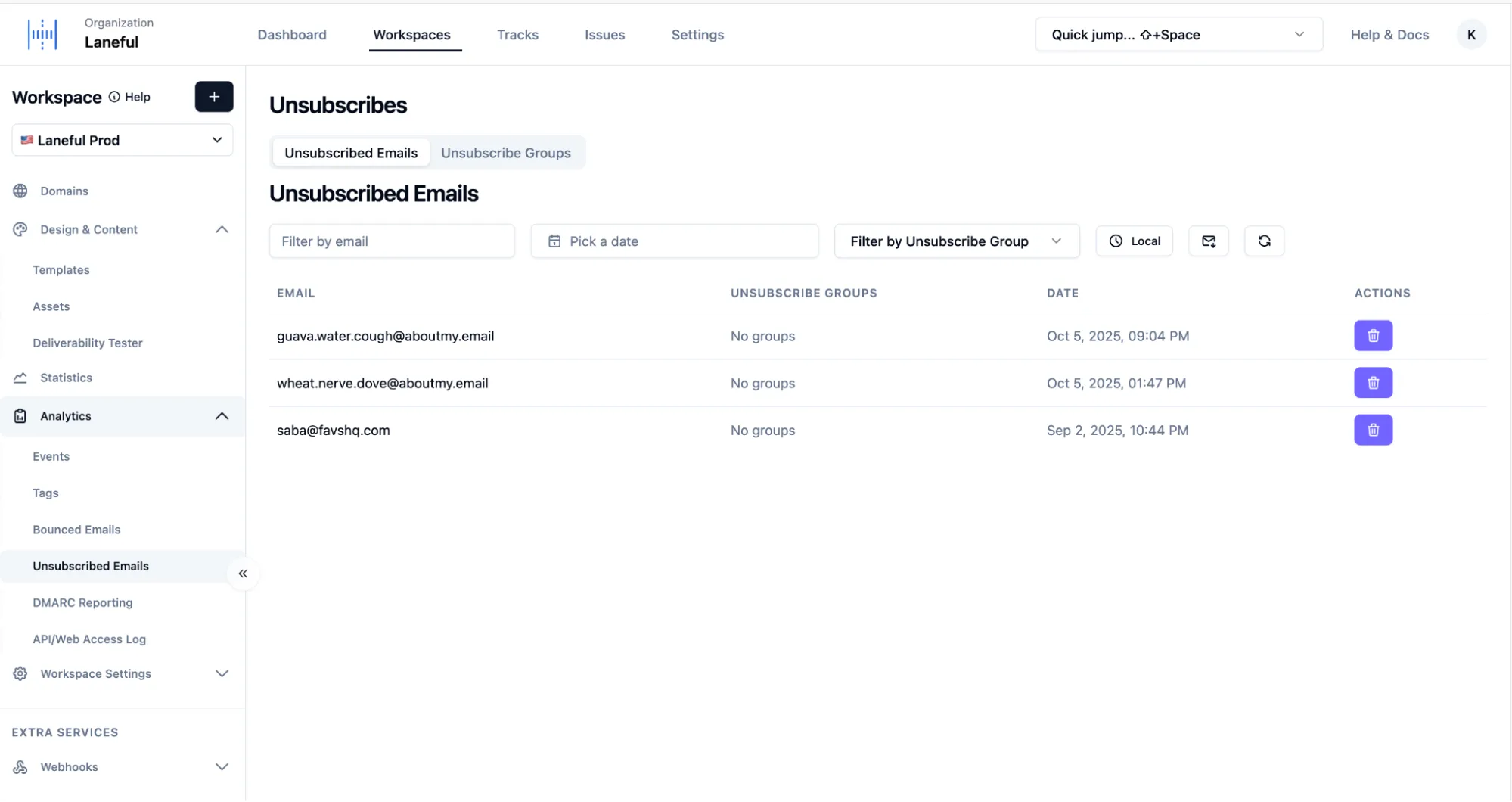Open the Issues tab

(604, 35)
